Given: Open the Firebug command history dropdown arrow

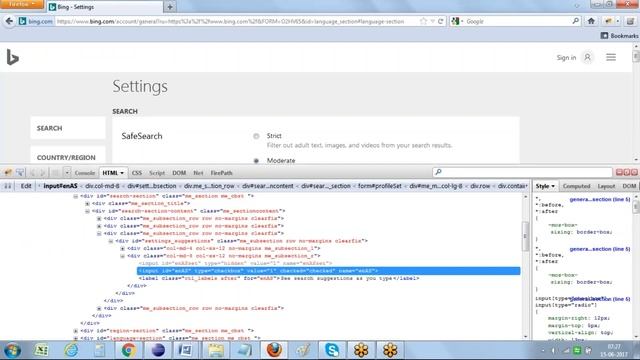Looking at the screenshot, I should (x=67, y=173).
